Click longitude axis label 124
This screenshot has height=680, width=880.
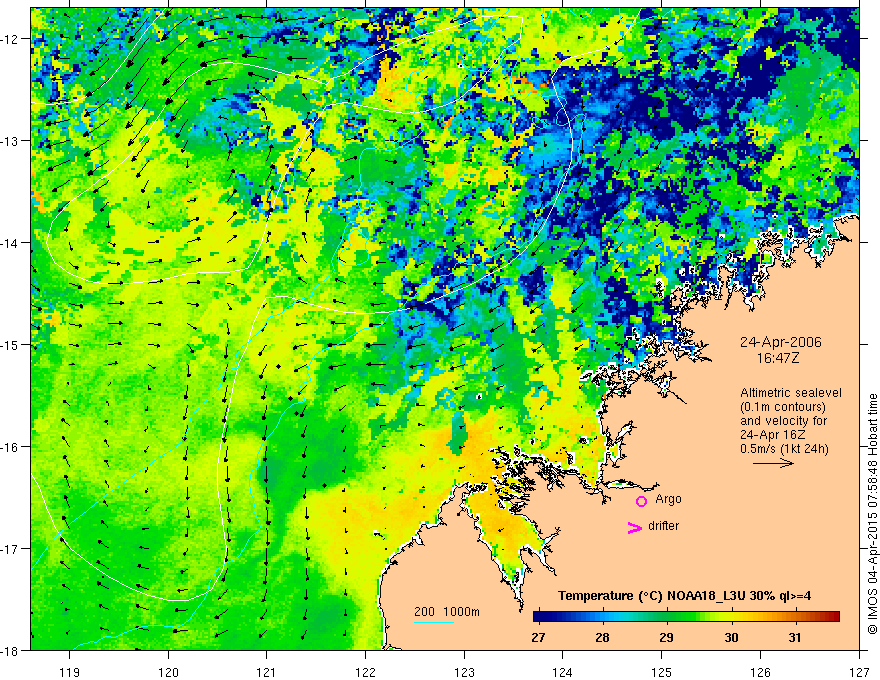click(x=563, y=672)
